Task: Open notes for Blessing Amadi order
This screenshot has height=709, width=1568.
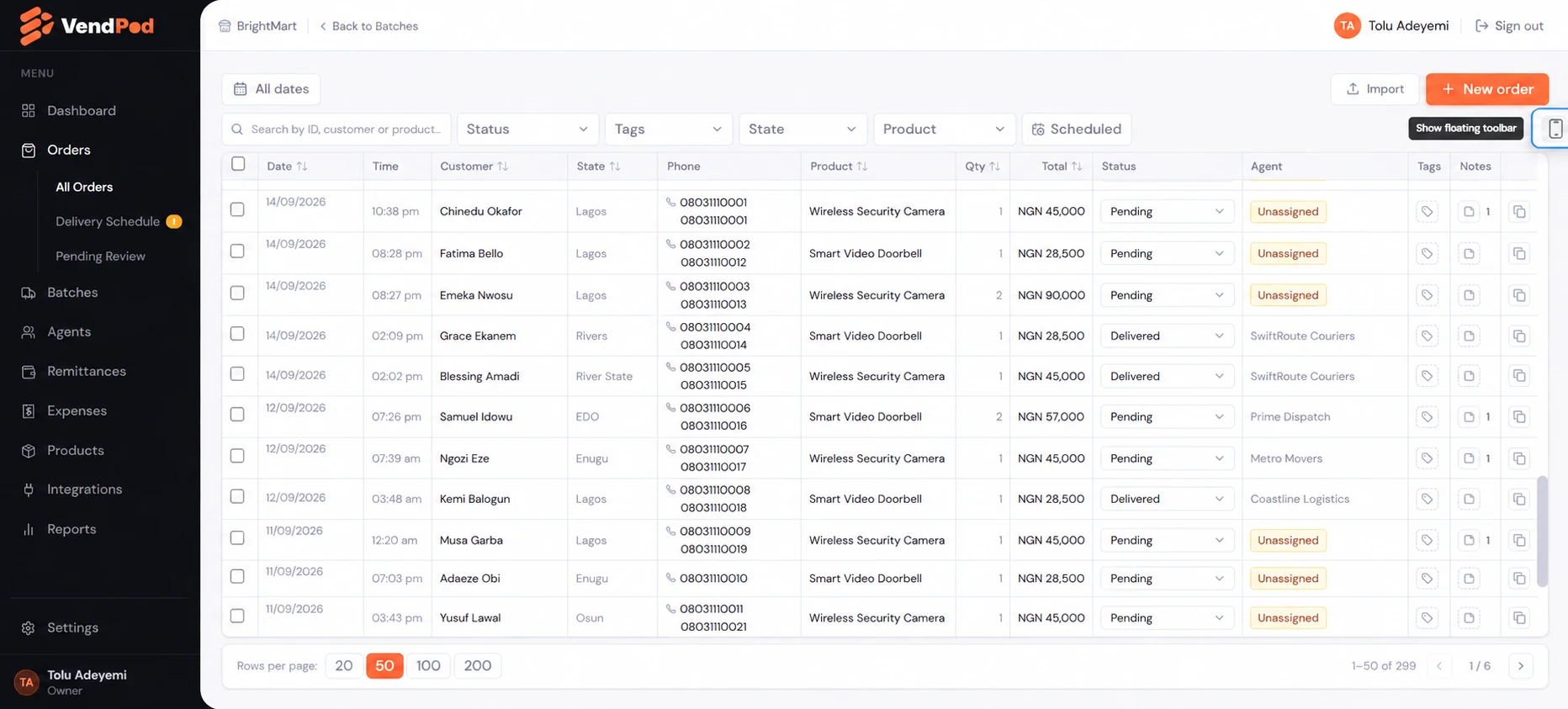Action: point(1469,376)
